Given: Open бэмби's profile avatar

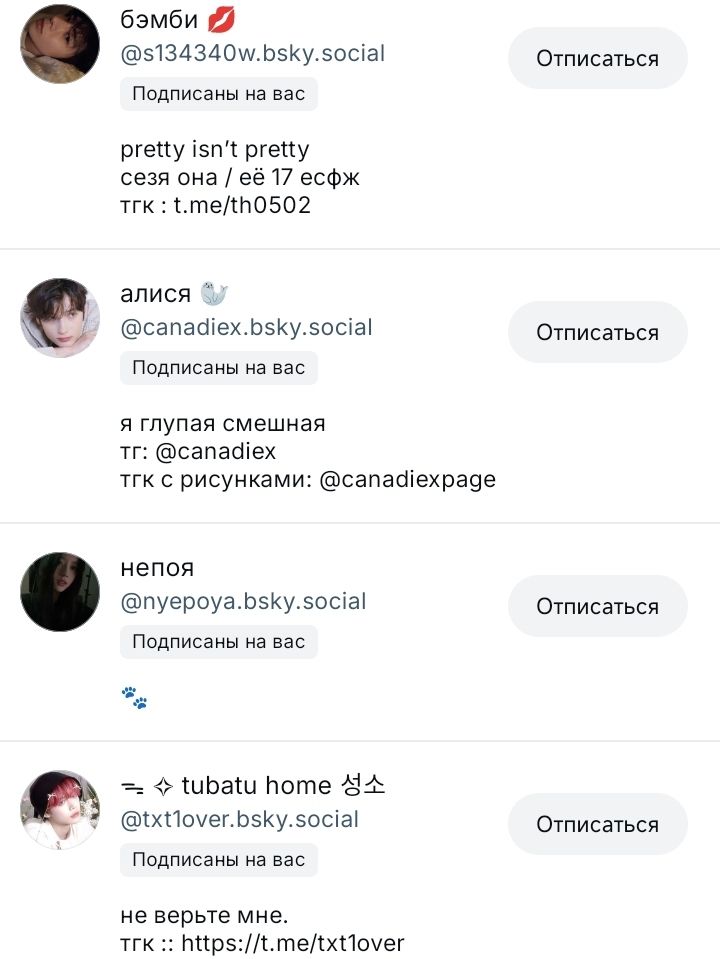Looking at the screenshot, I should (x=60, y=44).
